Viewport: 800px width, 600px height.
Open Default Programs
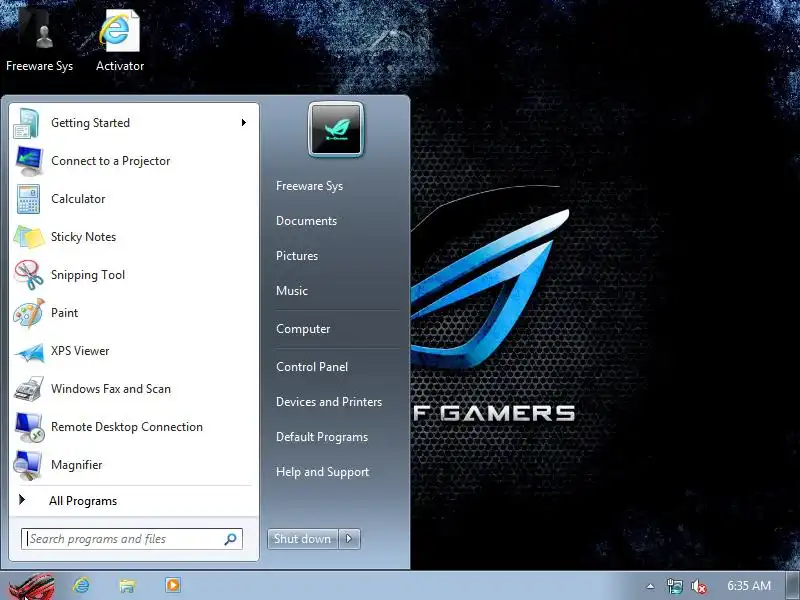point(322,437)
